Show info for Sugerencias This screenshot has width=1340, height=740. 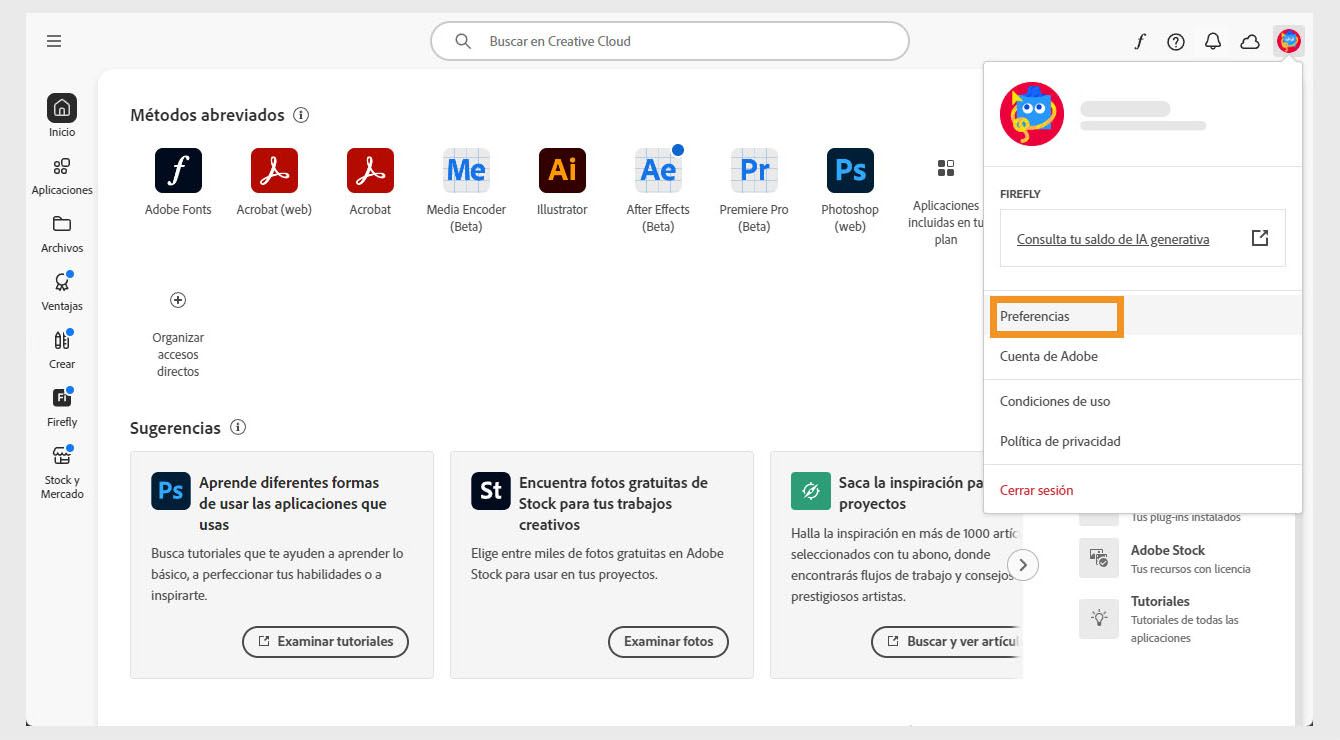(238, 427)
